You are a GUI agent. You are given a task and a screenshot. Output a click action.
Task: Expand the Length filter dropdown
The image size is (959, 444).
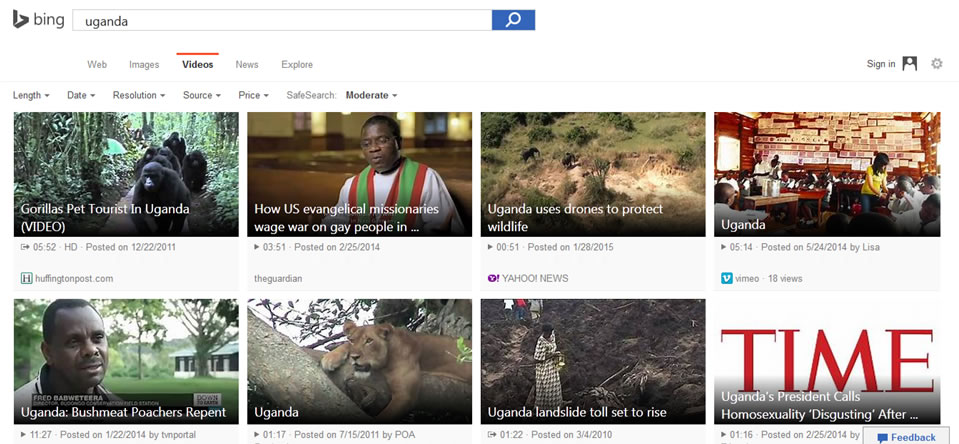click(x=31, y=95)
